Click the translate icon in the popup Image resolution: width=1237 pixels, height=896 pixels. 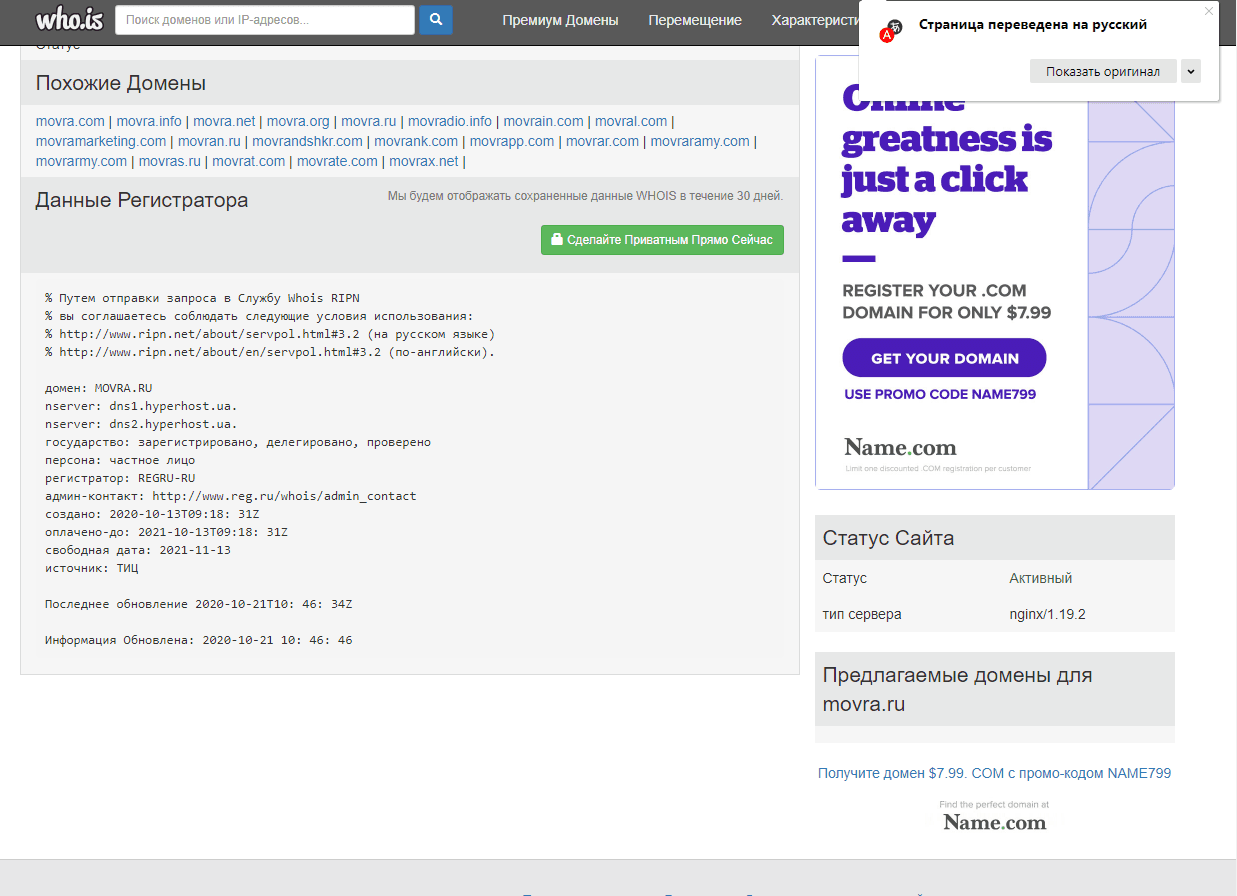click(x=892, y=30)
